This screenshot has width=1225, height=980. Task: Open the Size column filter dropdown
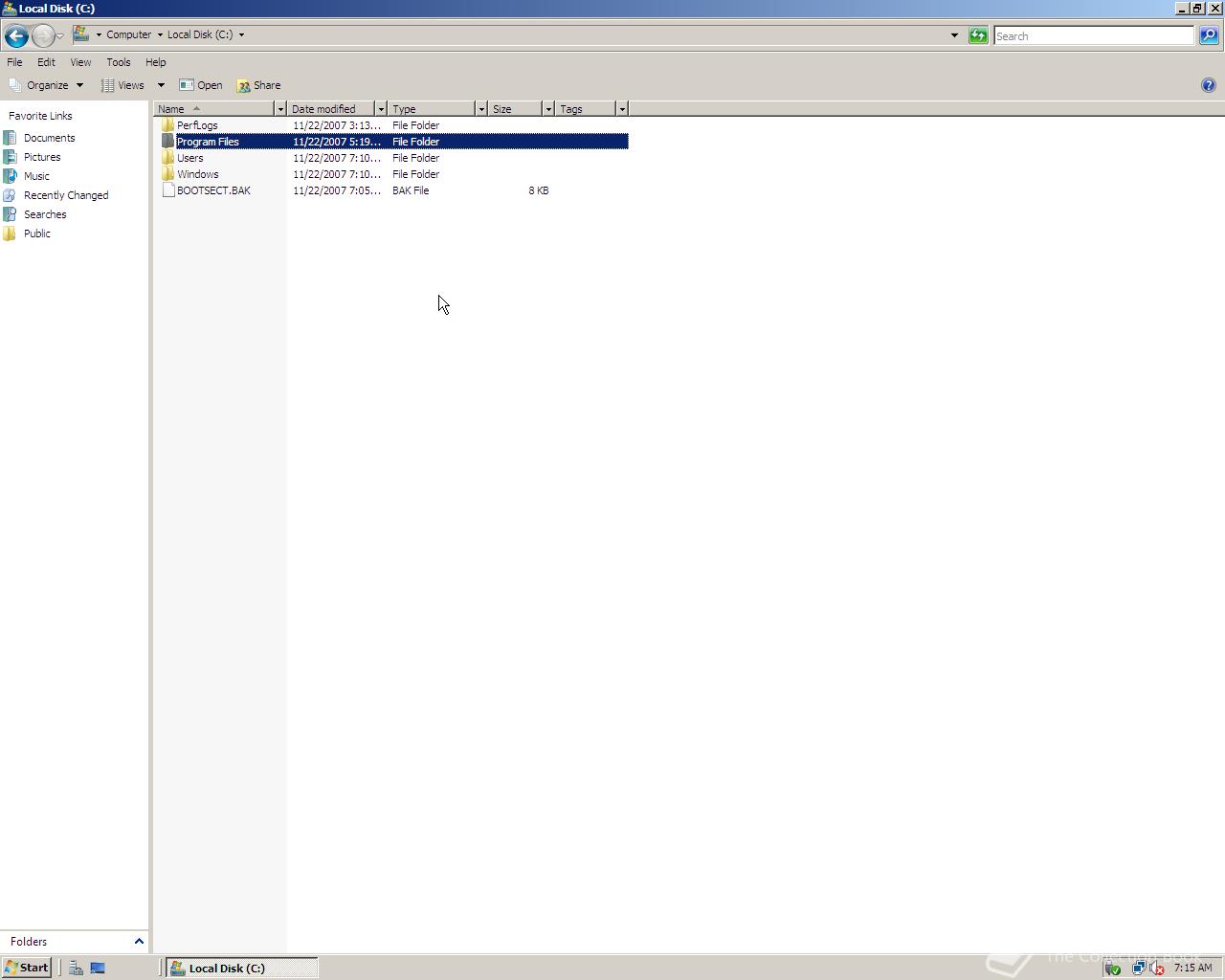[548, 109]
